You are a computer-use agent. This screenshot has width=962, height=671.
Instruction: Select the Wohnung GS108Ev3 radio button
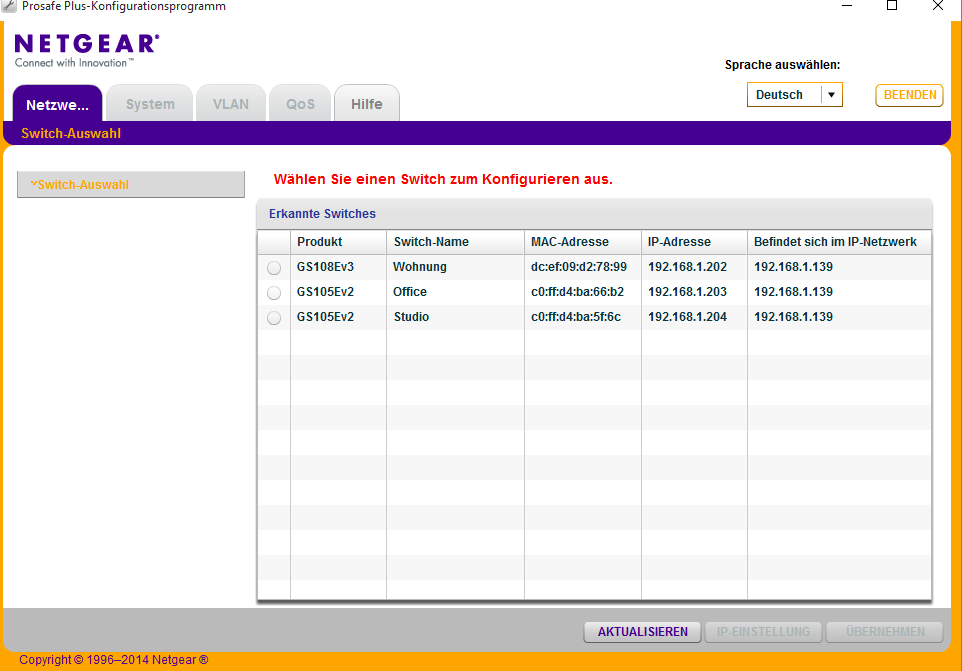pyautogui.click(x=274, y=268)
